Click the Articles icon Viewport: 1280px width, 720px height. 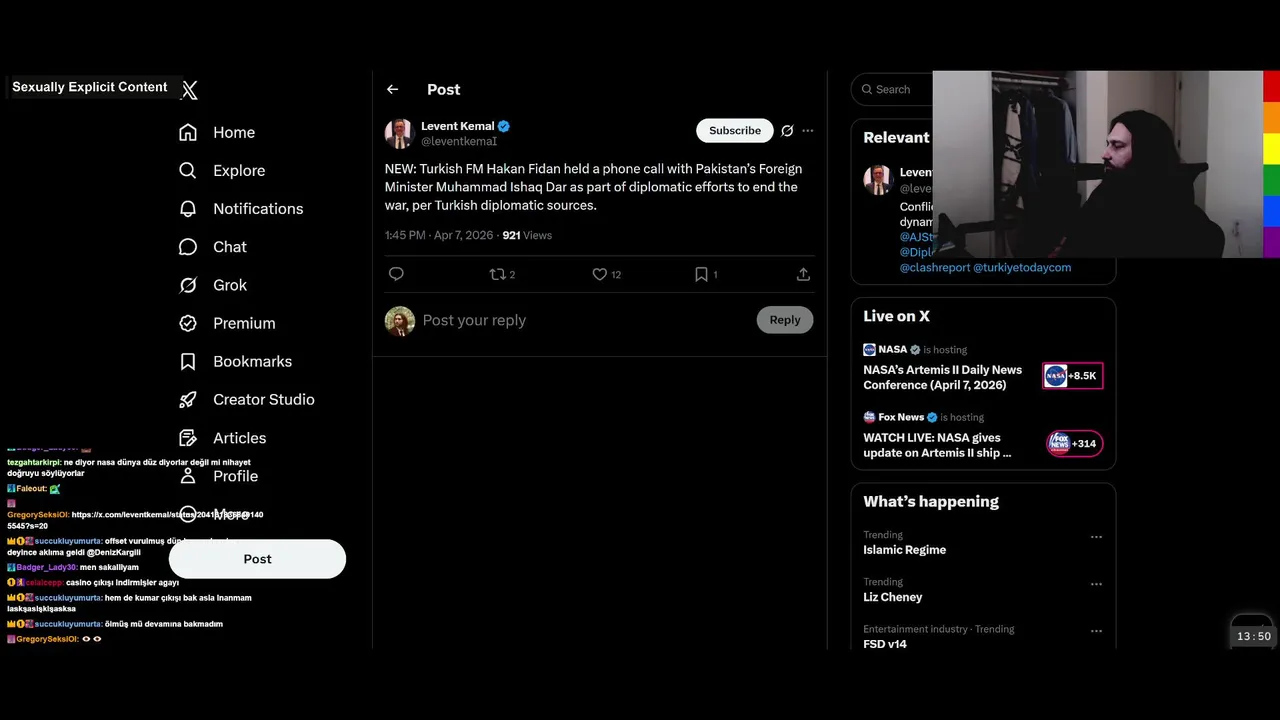(x=188, y=438)
